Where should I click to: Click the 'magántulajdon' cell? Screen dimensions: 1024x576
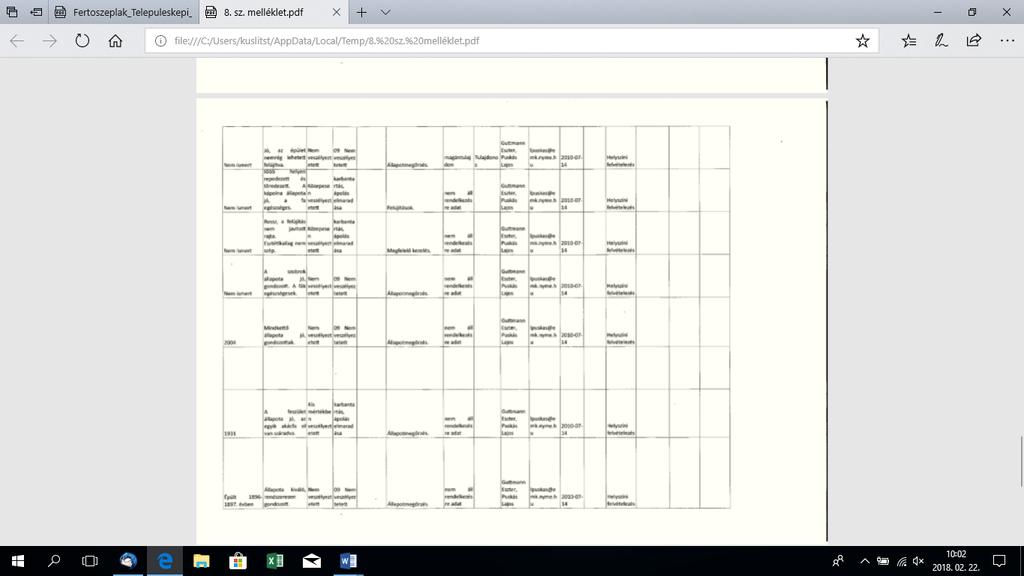pyautogui.click(x=458, y=148)
